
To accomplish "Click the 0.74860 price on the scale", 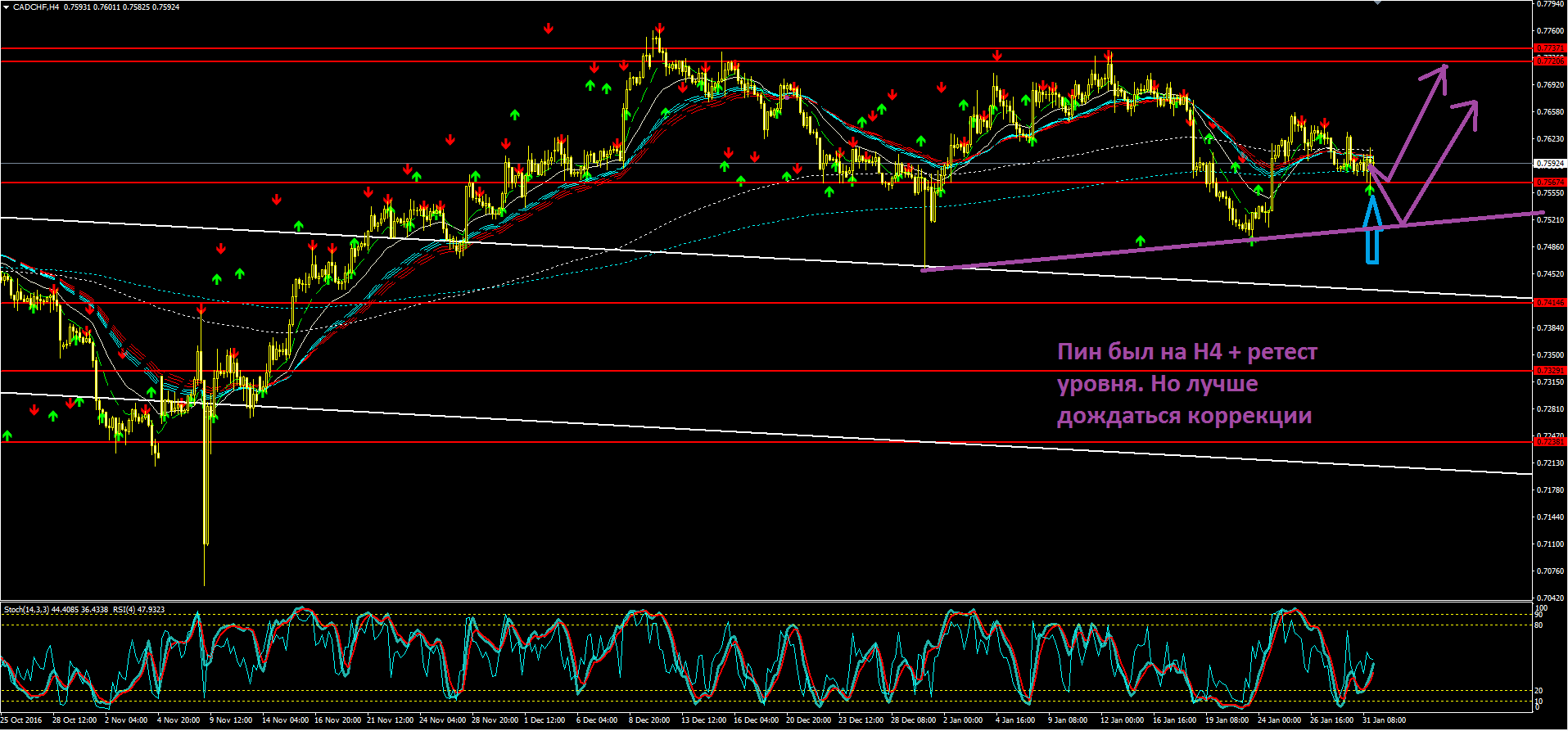I will [x=1550, y=247].
